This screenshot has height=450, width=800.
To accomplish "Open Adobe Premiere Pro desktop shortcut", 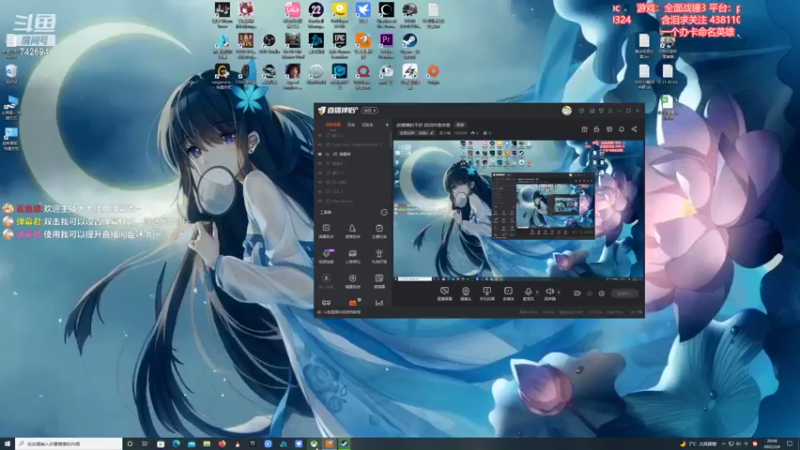I will coord(386,45).
